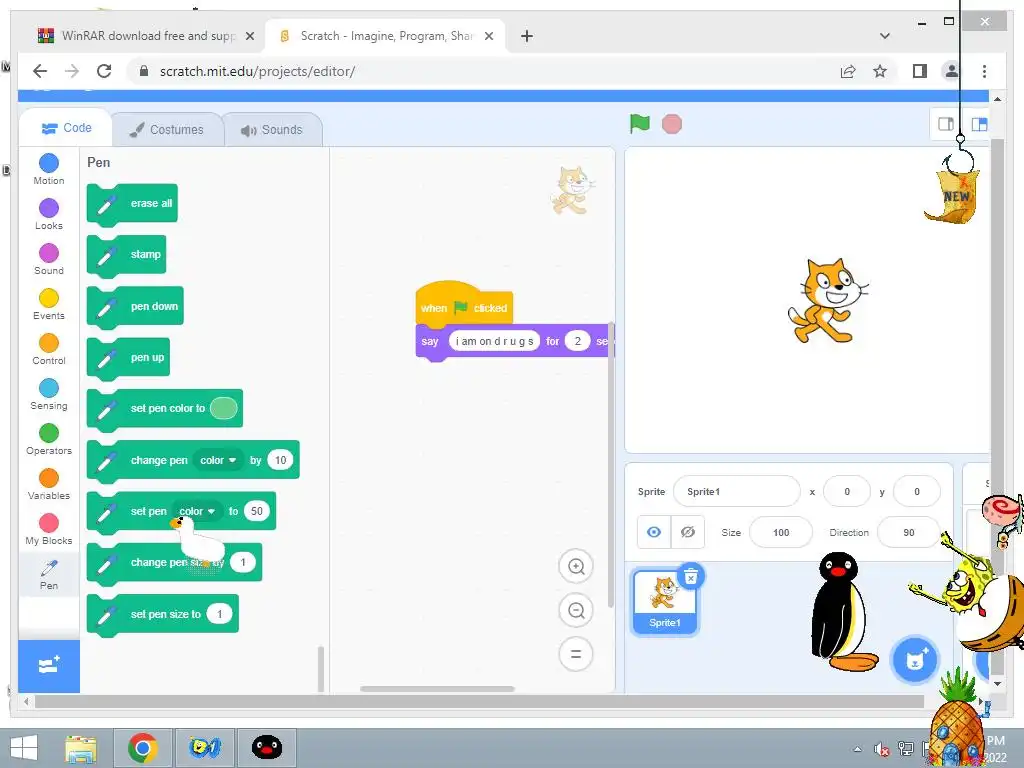Zoom in the code workspace
Viewport: 1024px width, 768px height.
tap(576, 566)
